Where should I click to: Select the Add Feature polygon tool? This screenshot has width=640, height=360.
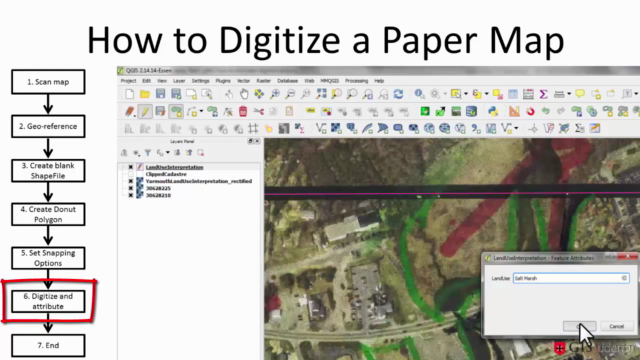(x=176, y=111)
